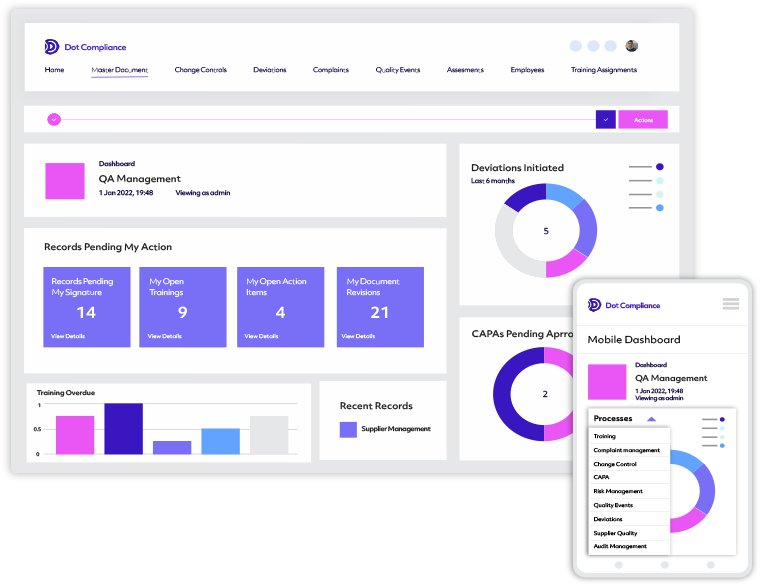Click the pink Actions button
The height and width of the screenshot is (585, 760).
(643, 120)
